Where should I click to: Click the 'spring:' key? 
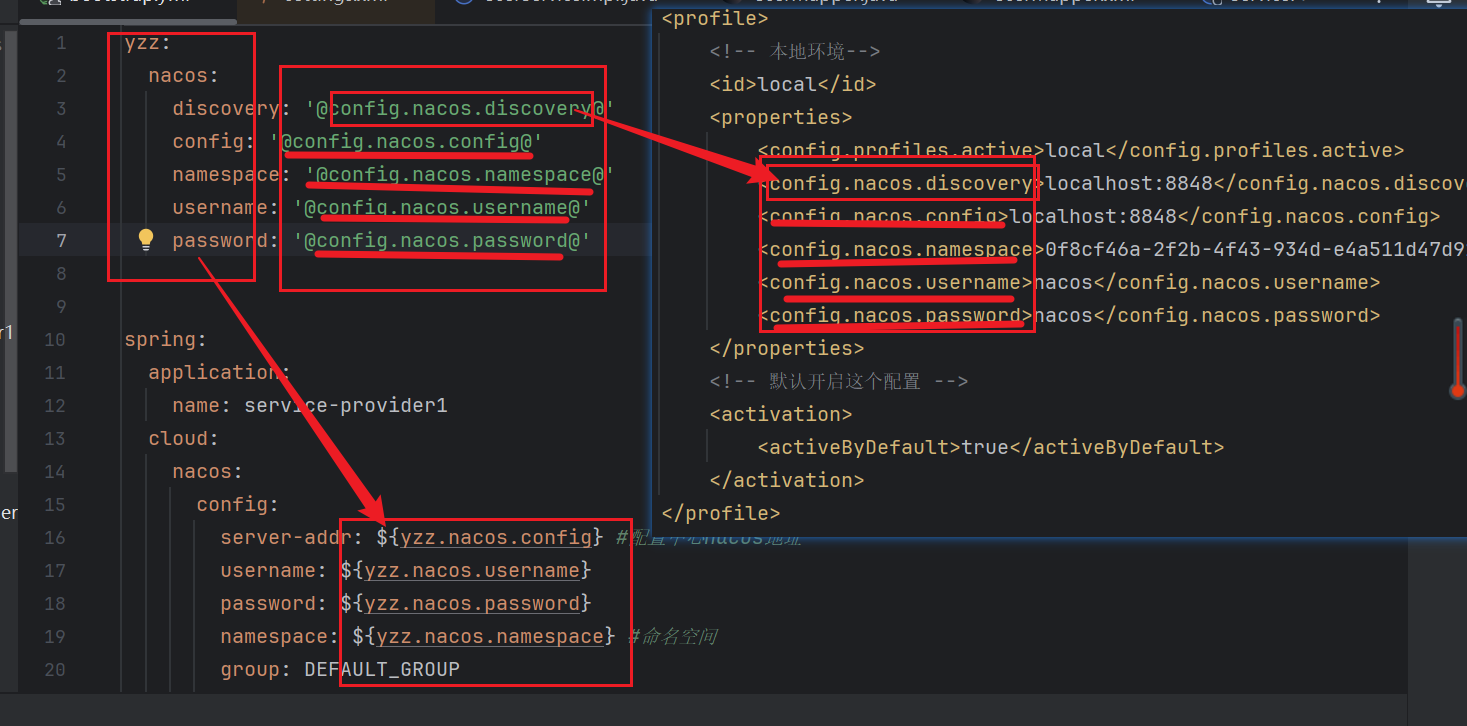coord(166,340)
